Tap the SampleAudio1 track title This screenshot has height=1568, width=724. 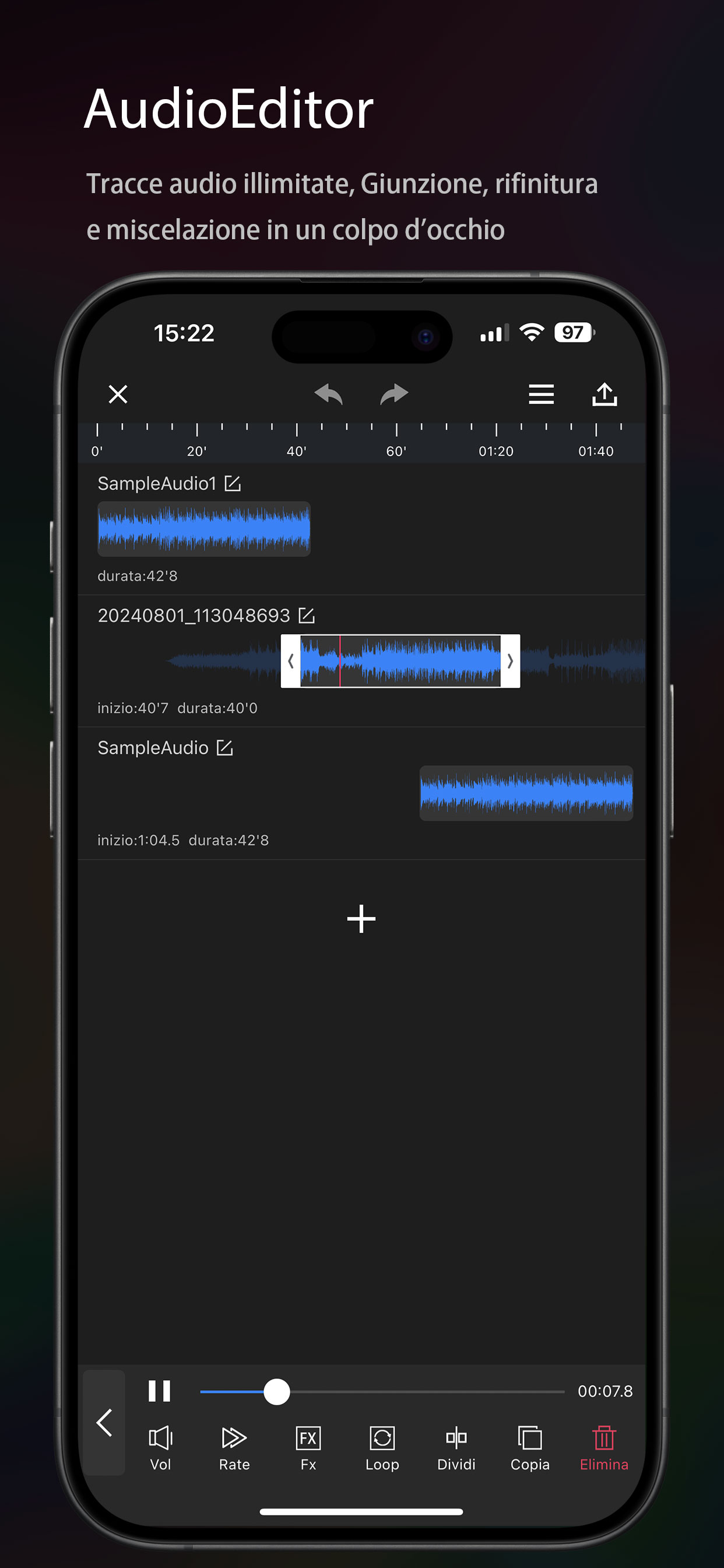coord(157,484)
